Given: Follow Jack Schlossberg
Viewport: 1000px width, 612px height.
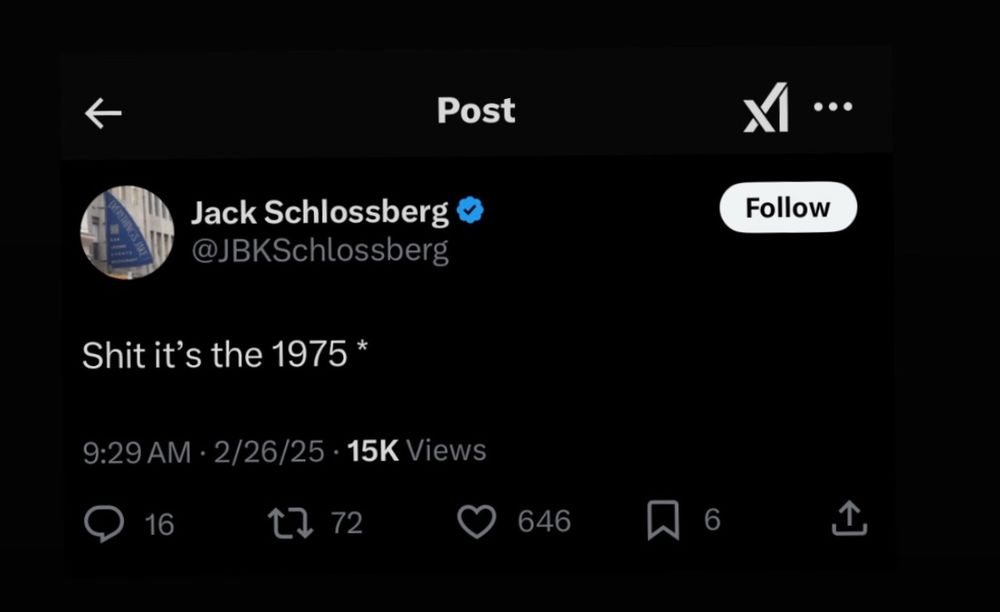Looking at the screenshot, I should (787, 207).
